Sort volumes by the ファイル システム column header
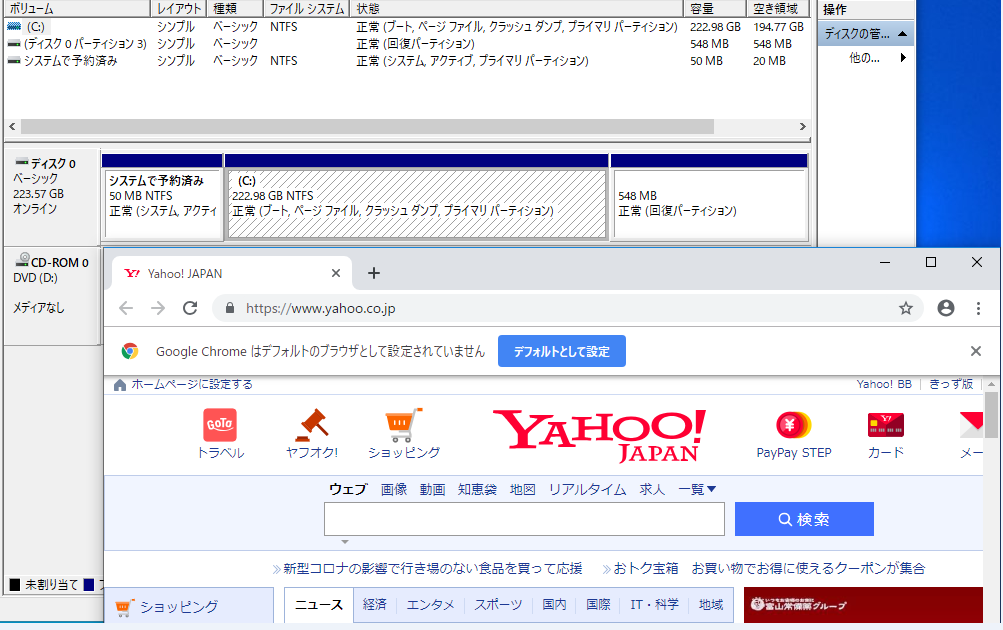The width and height of the screenshot is (1003, 630). coord(307,9)
